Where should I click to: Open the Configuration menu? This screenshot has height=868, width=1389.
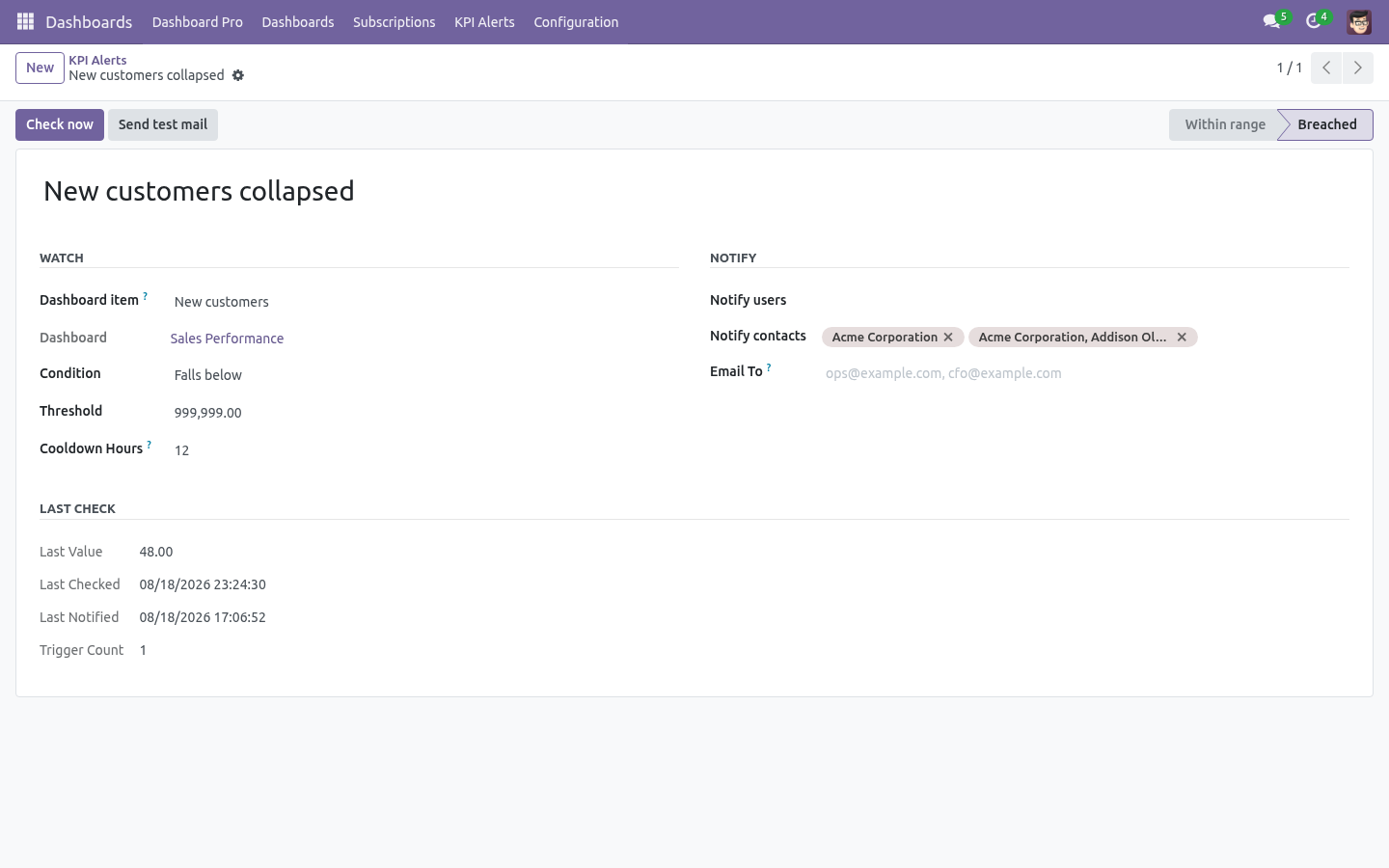(x=576, y=21)
